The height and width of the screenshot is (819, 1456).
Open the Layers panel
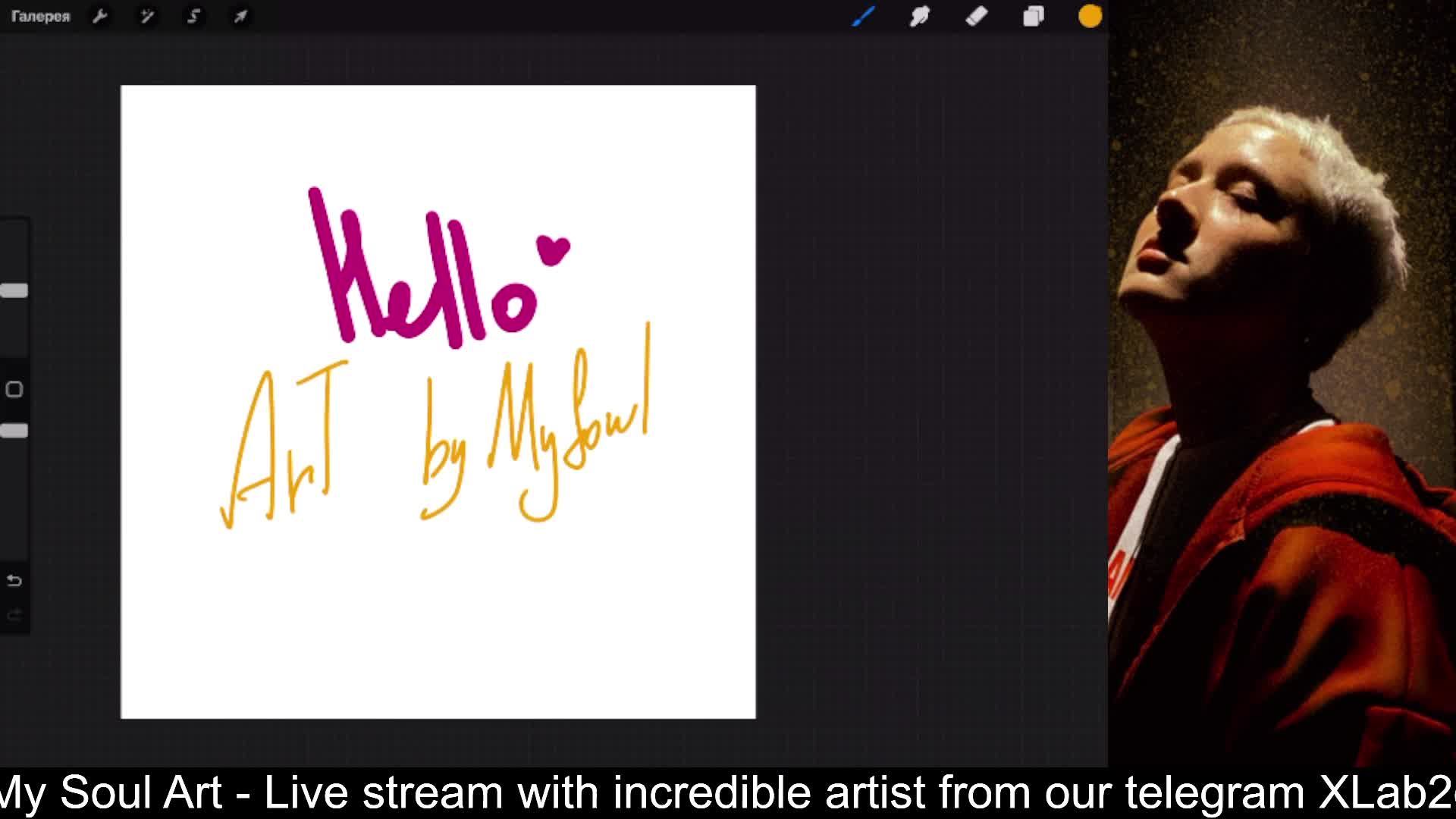[x=1034, y=17]
